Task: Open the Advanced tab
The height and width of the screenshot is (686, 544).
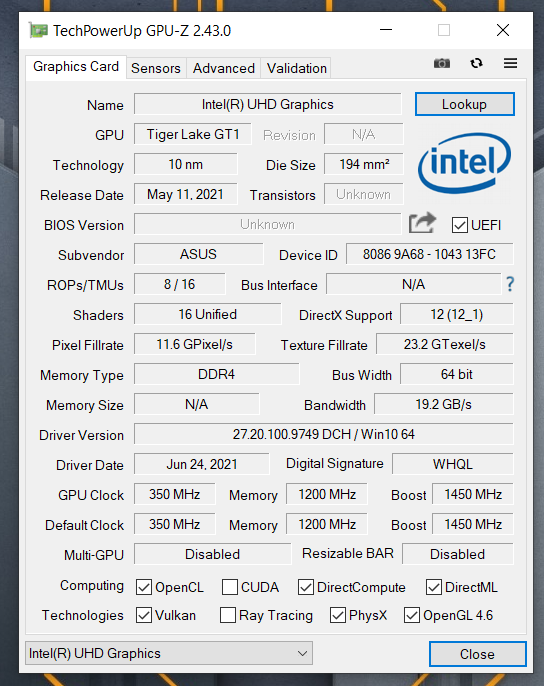Action: (x=224, y=68)
